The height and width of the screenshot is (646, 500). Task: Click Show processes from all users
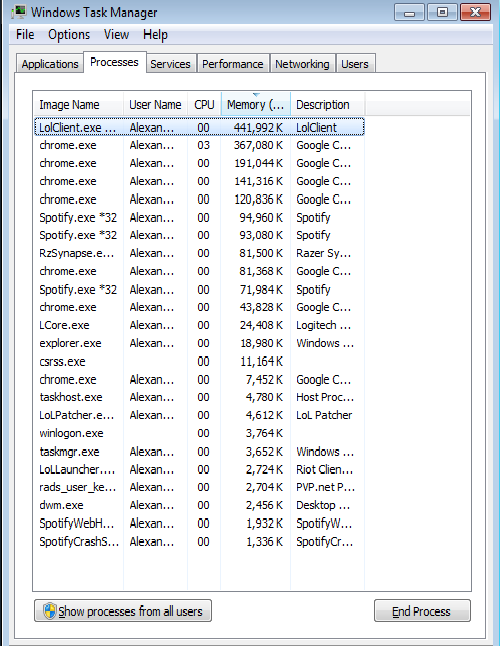123,611
